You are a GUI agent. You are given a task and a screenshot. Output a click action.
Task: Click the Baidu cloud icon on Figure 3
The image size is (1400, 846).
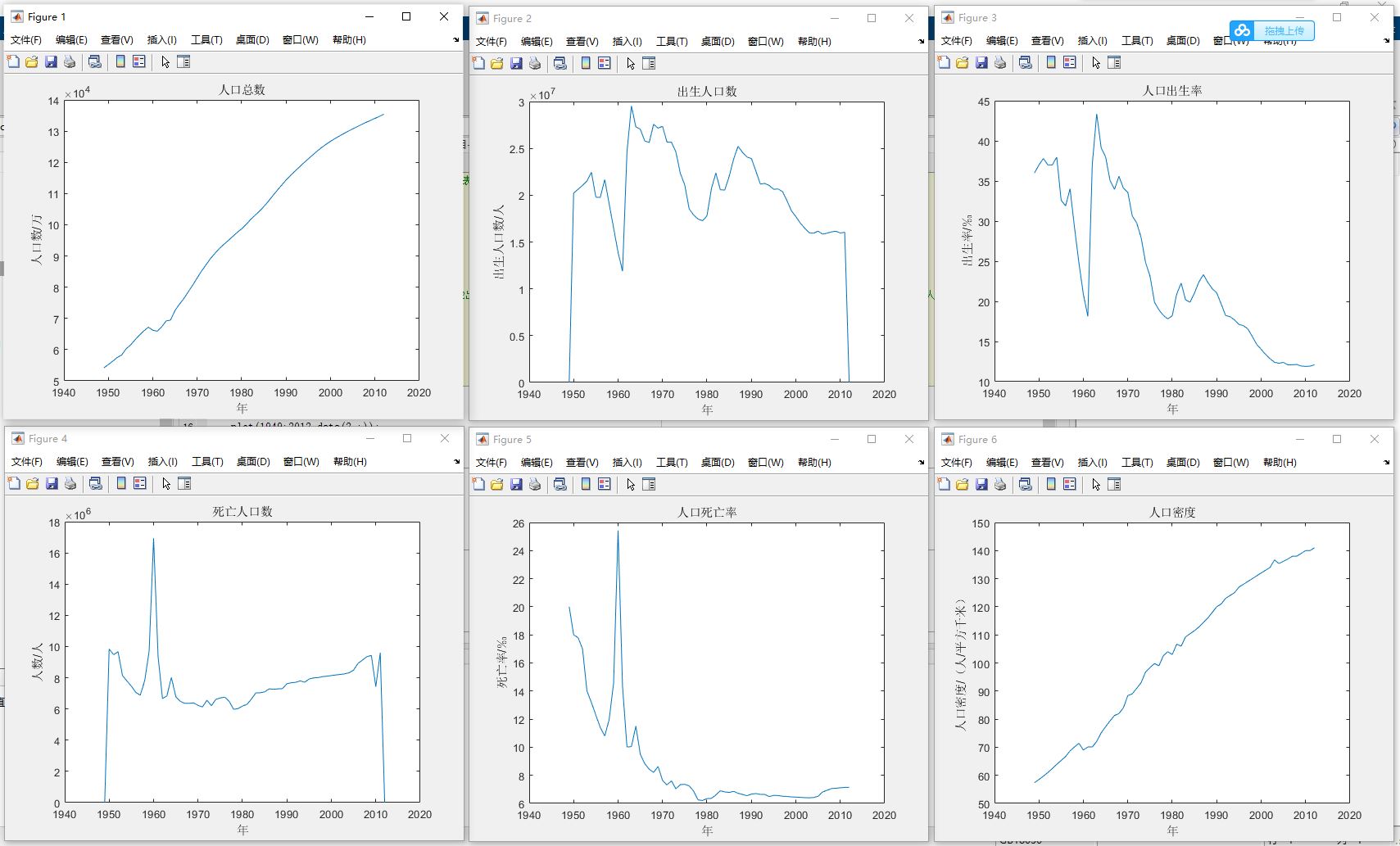click(x=1243, y=31)
